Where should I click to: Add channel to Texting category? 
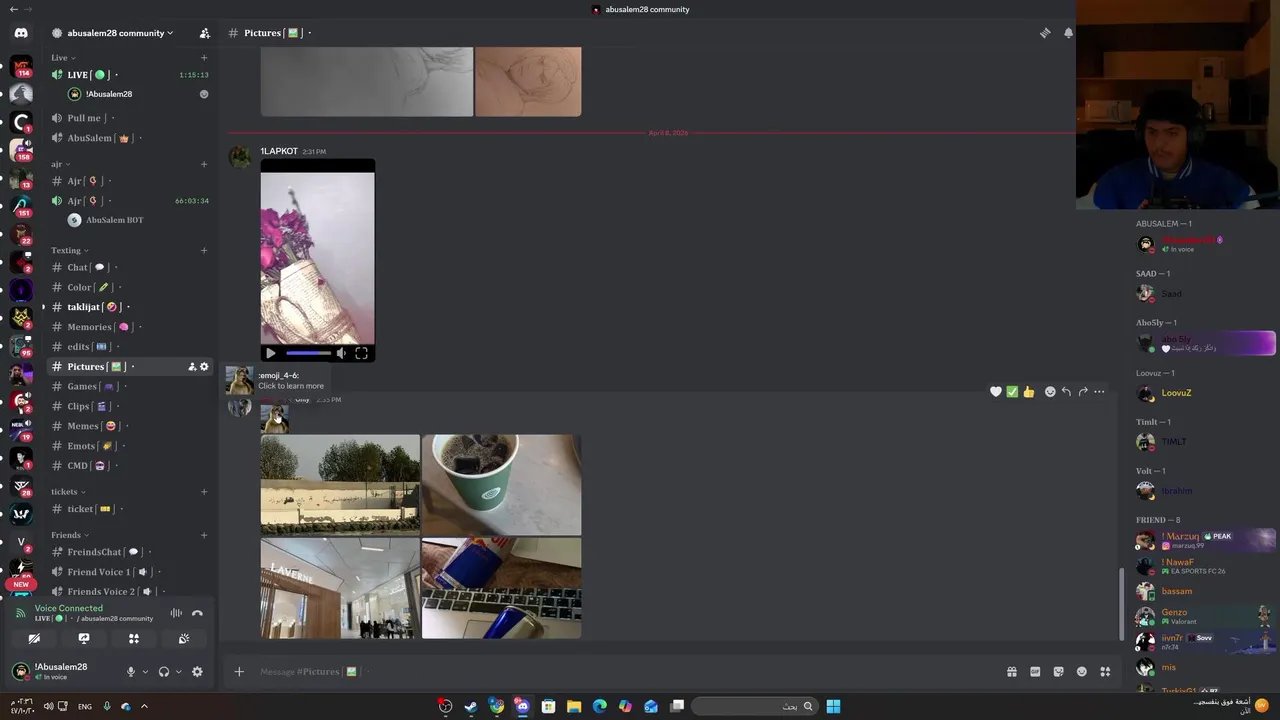pos(204,250)
